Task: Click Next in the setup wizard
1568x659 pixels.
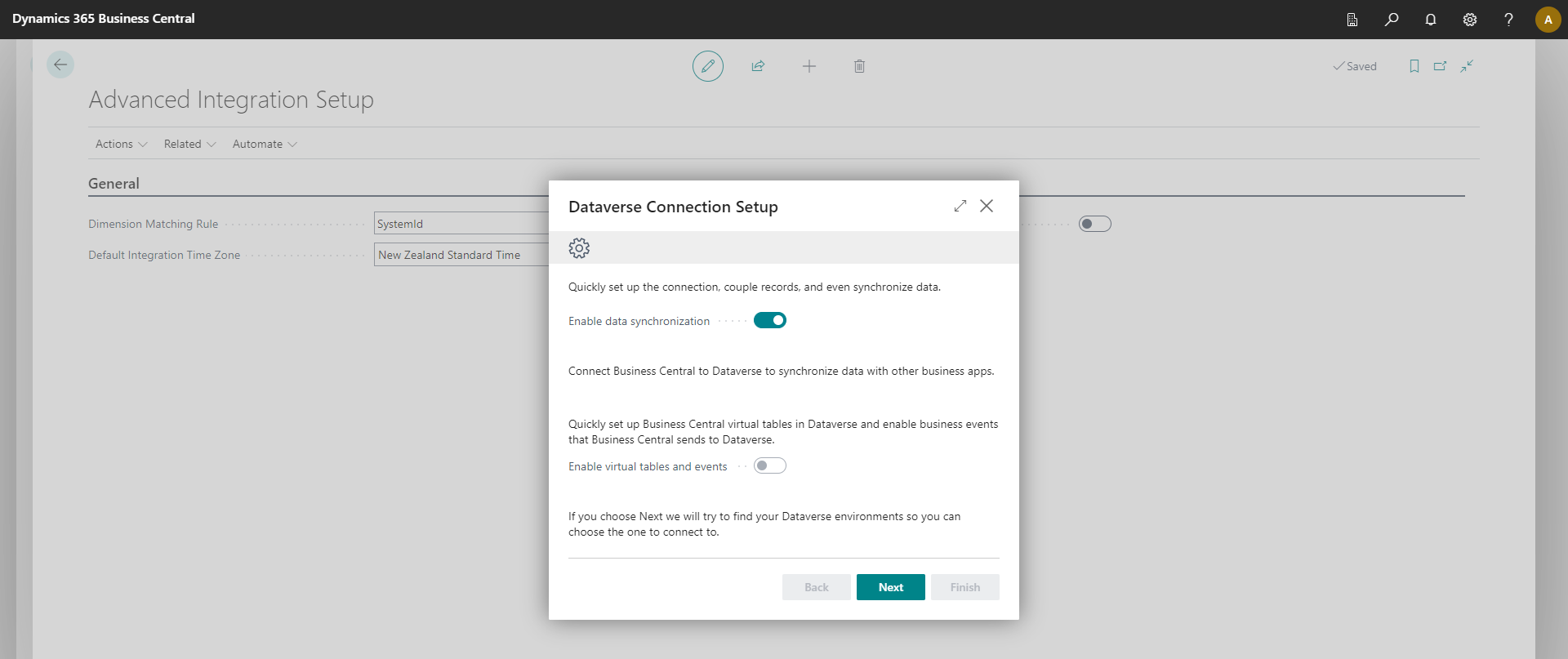Action: (x=891, y=587)
